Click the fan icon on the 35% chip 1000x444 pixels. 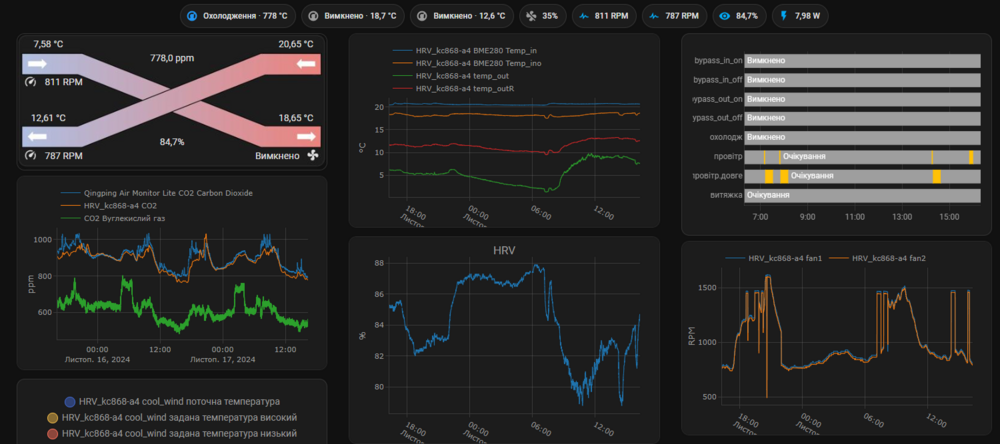531,16
